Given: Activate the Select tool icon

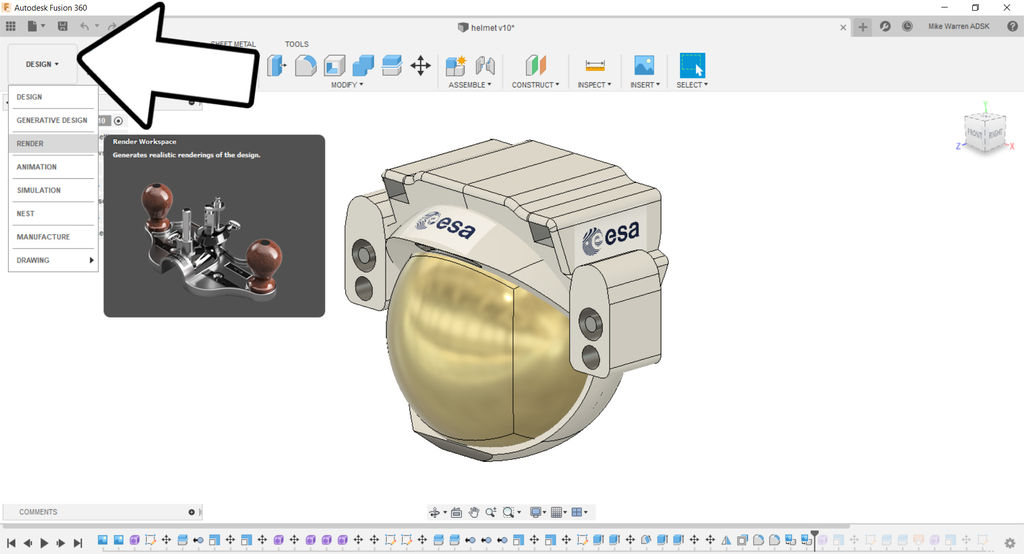Looking at the screenshot, I should point(692,65).
